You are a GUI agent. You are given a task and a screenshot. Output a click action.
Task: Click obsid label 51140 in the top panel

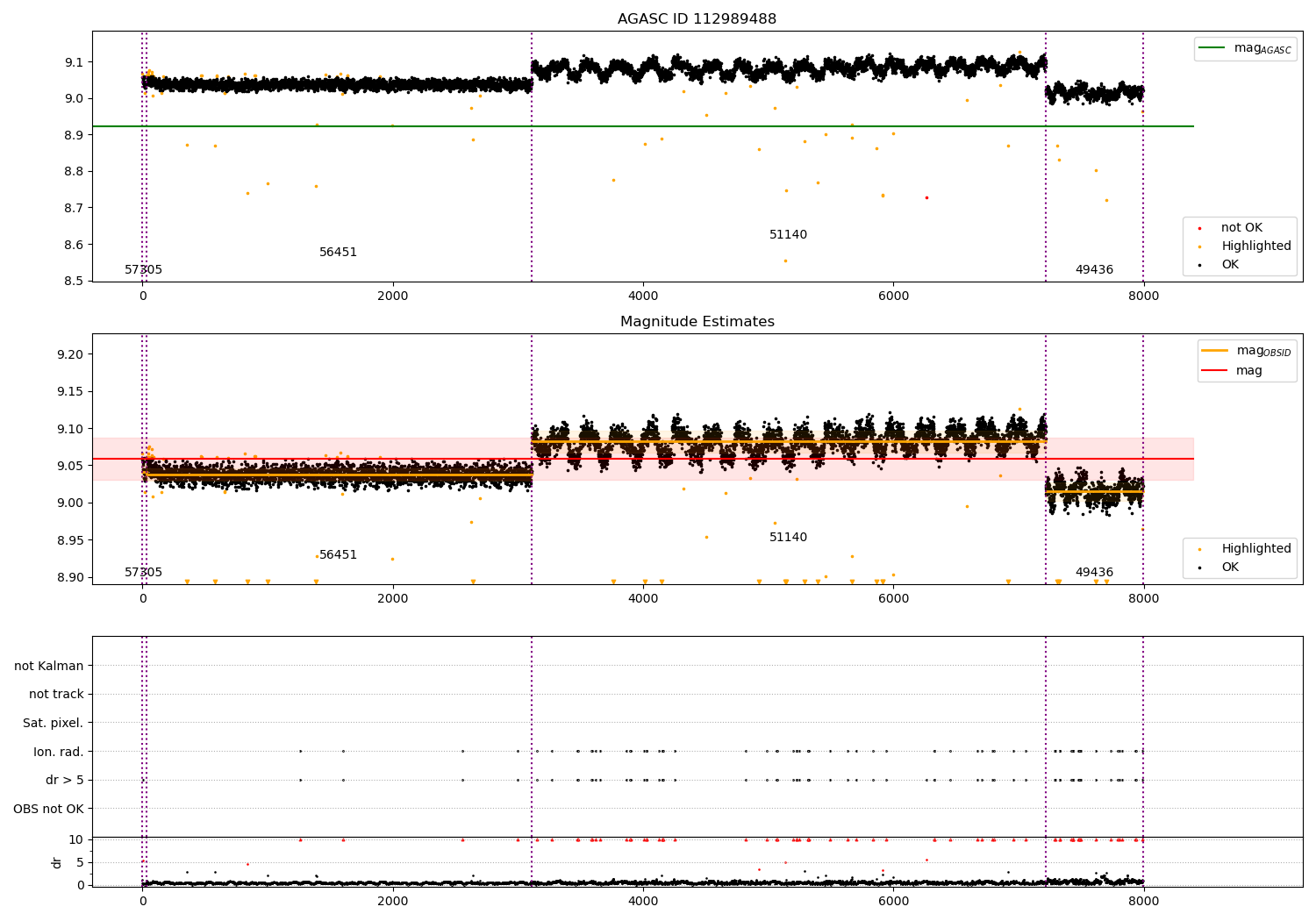[x=788, y=235]
